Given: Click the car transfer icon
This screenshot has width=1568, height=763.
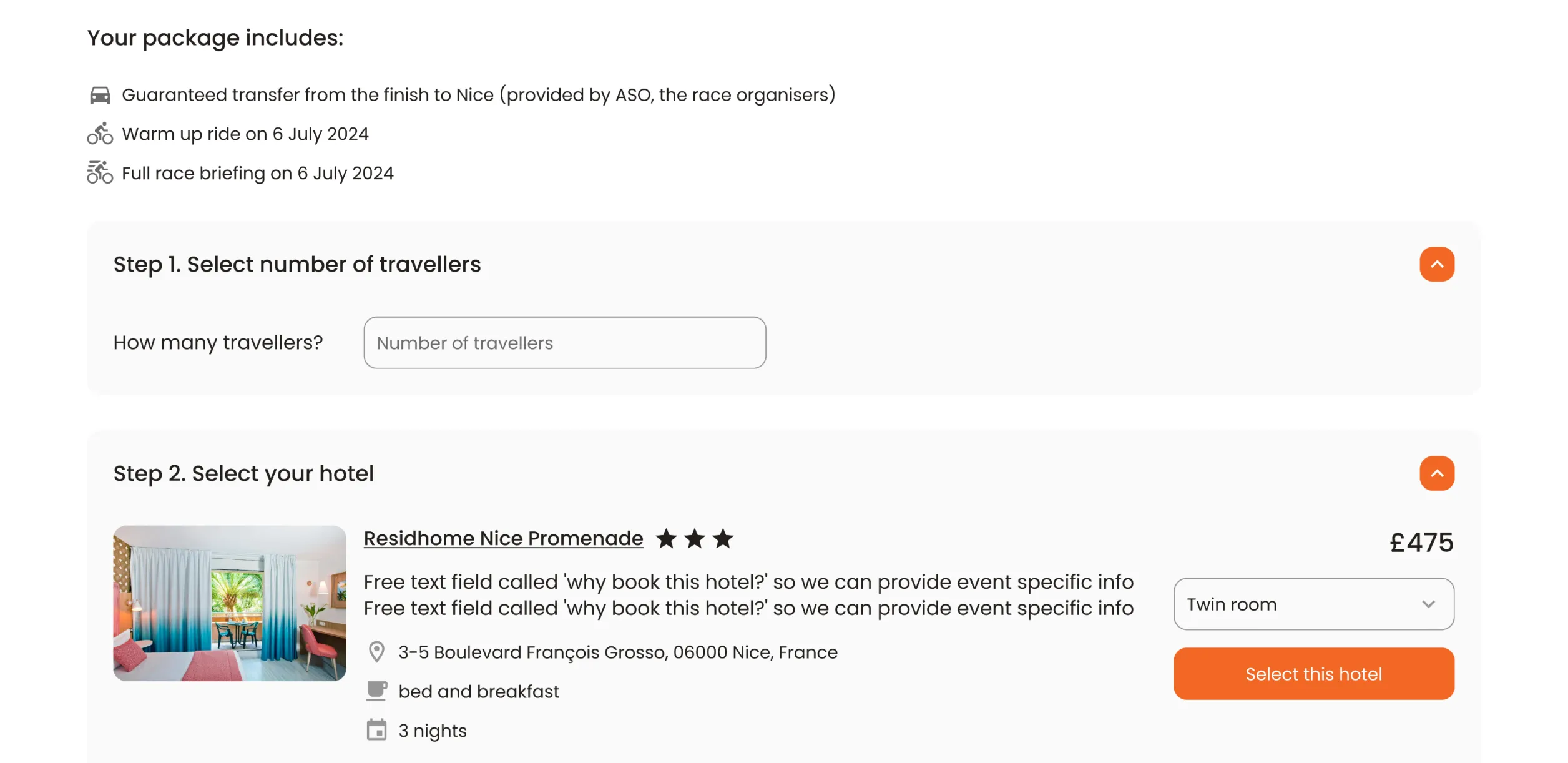Looking at the screenshot, I should pyautogui.click(x=100, y=95).
